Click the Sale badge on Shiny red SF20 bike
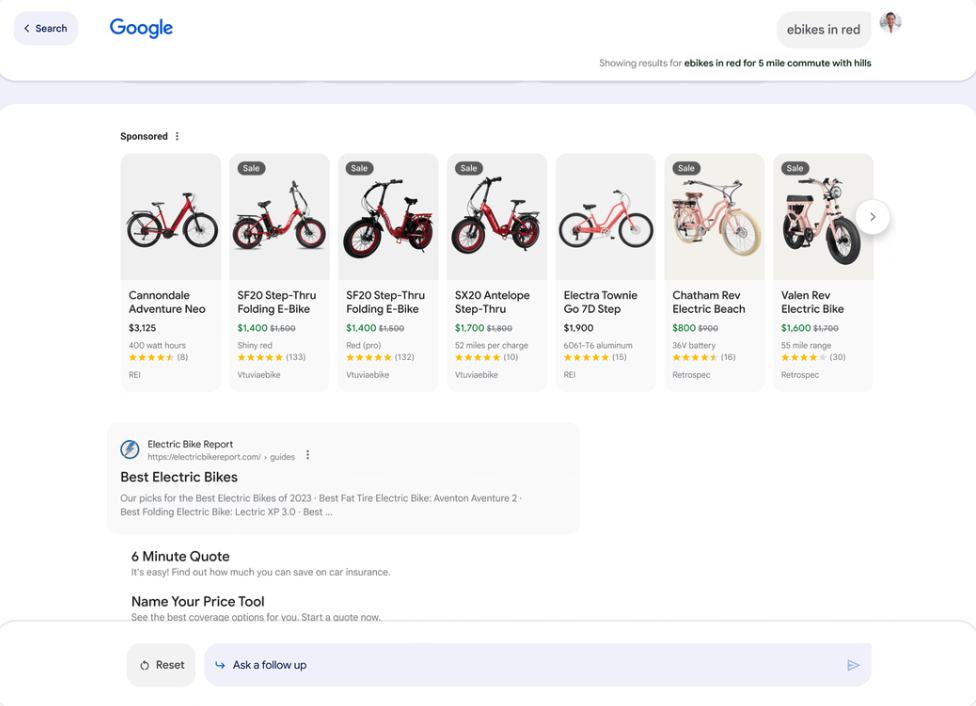 pos(251,168)
